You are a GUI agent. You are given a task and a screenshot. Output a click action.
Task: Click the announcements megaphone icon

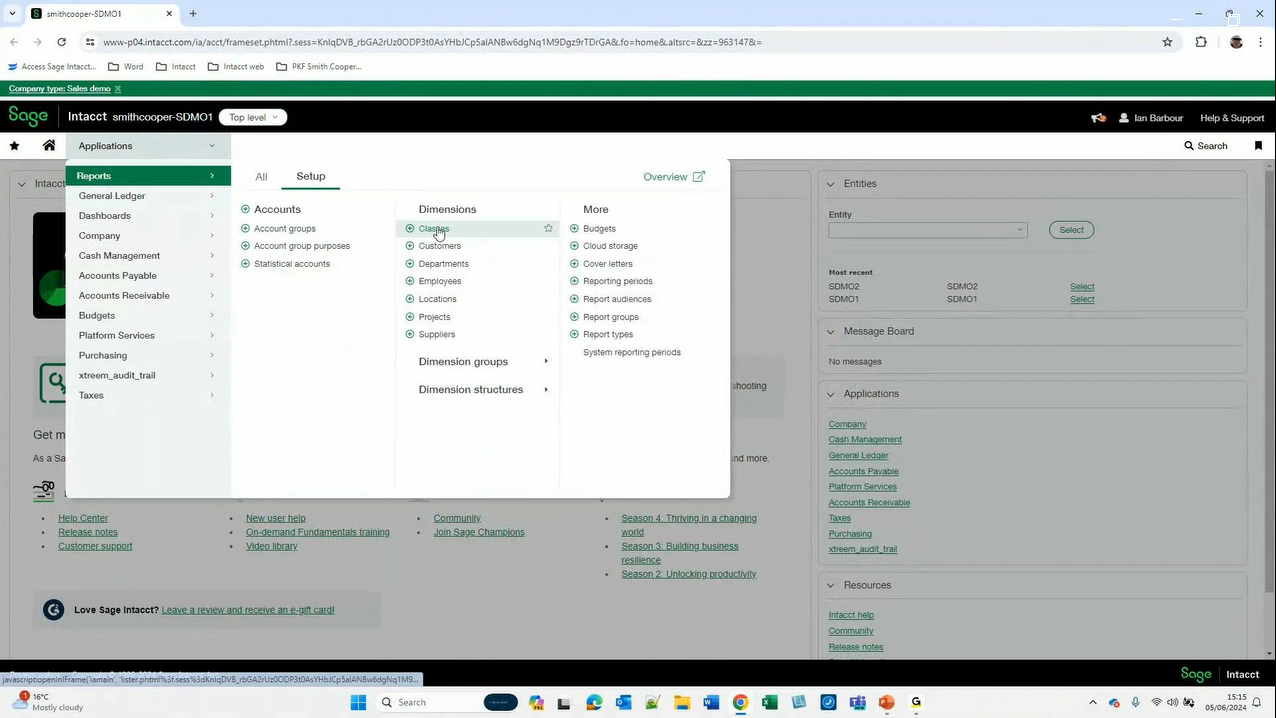pyautogui.click(x=1098, y=118)
